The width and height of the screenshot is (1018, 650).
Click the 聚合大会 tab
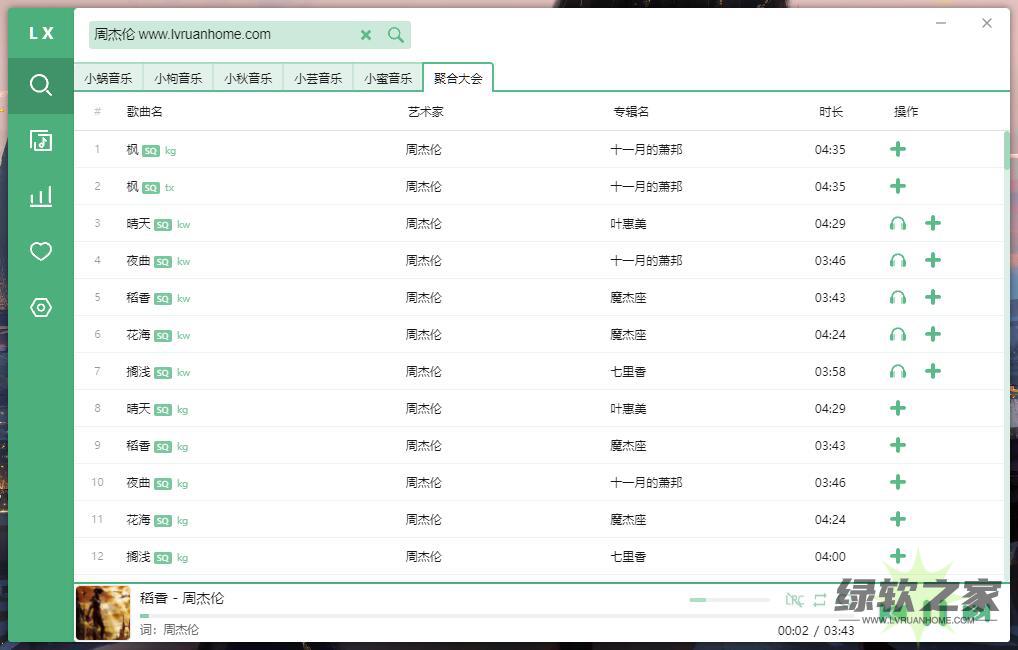click(x=458, y=78)
